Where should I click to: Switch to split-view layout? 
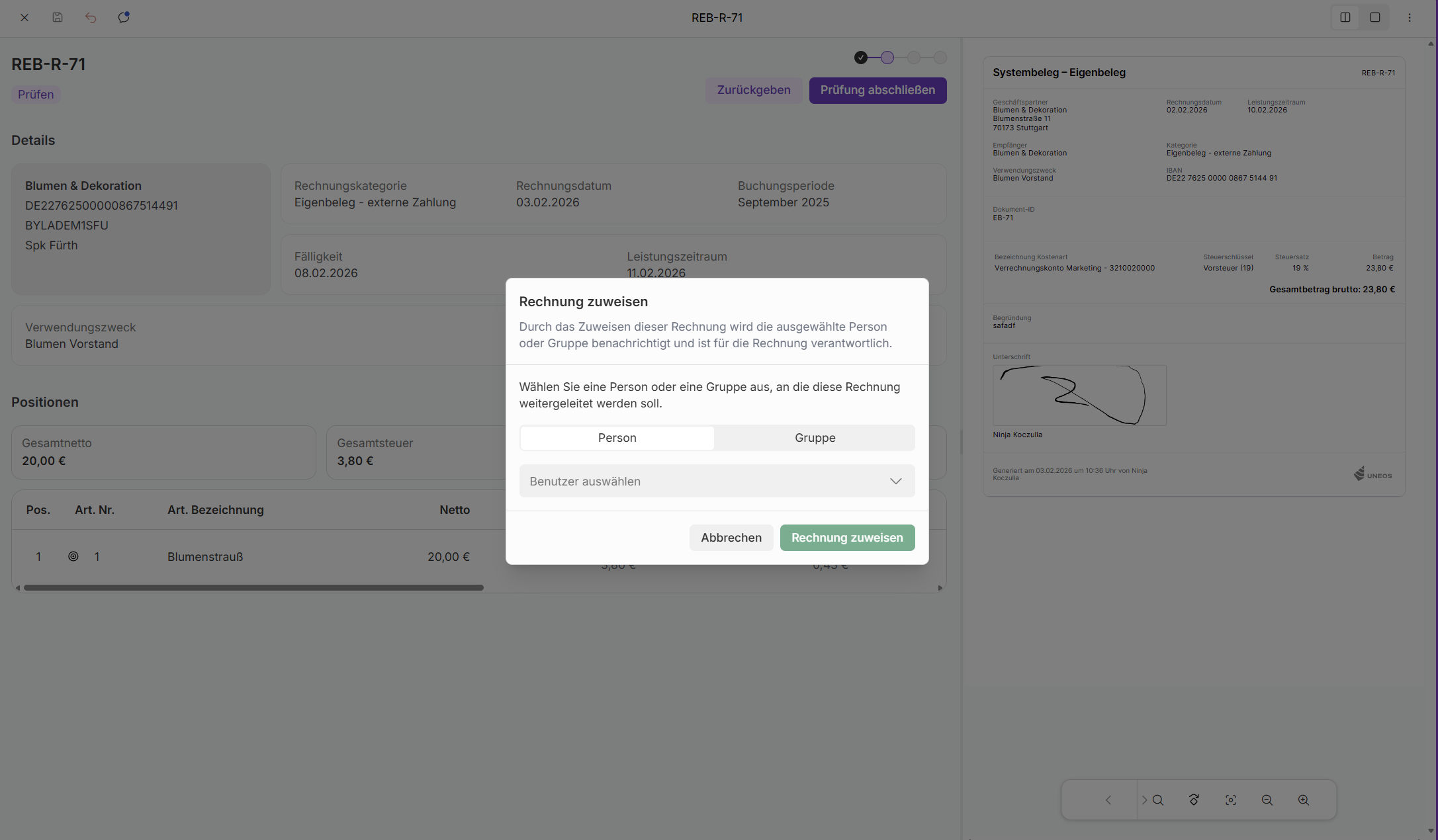[1345, 18]
